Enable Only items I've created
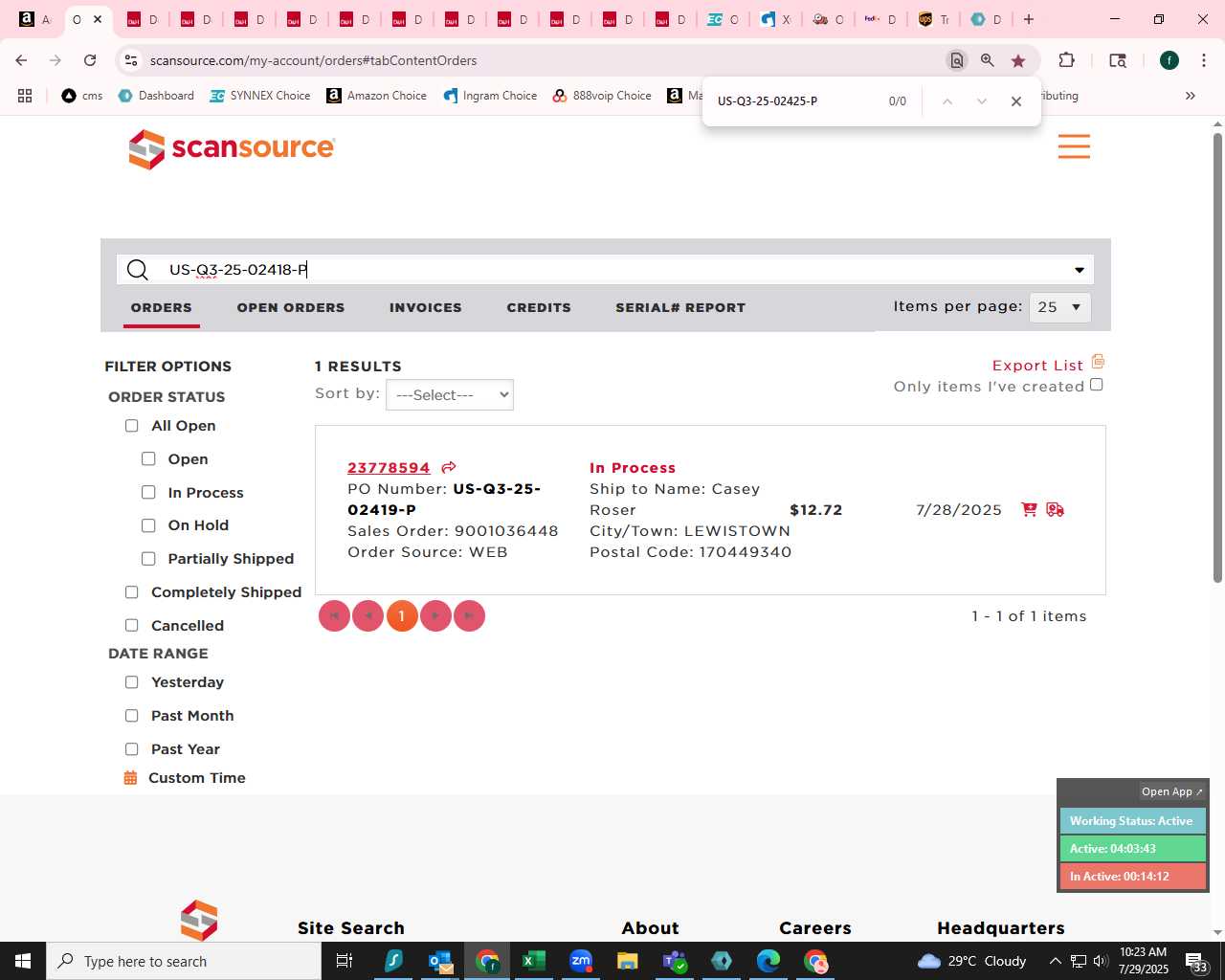1225x980 pixels. click(1097, 385)
